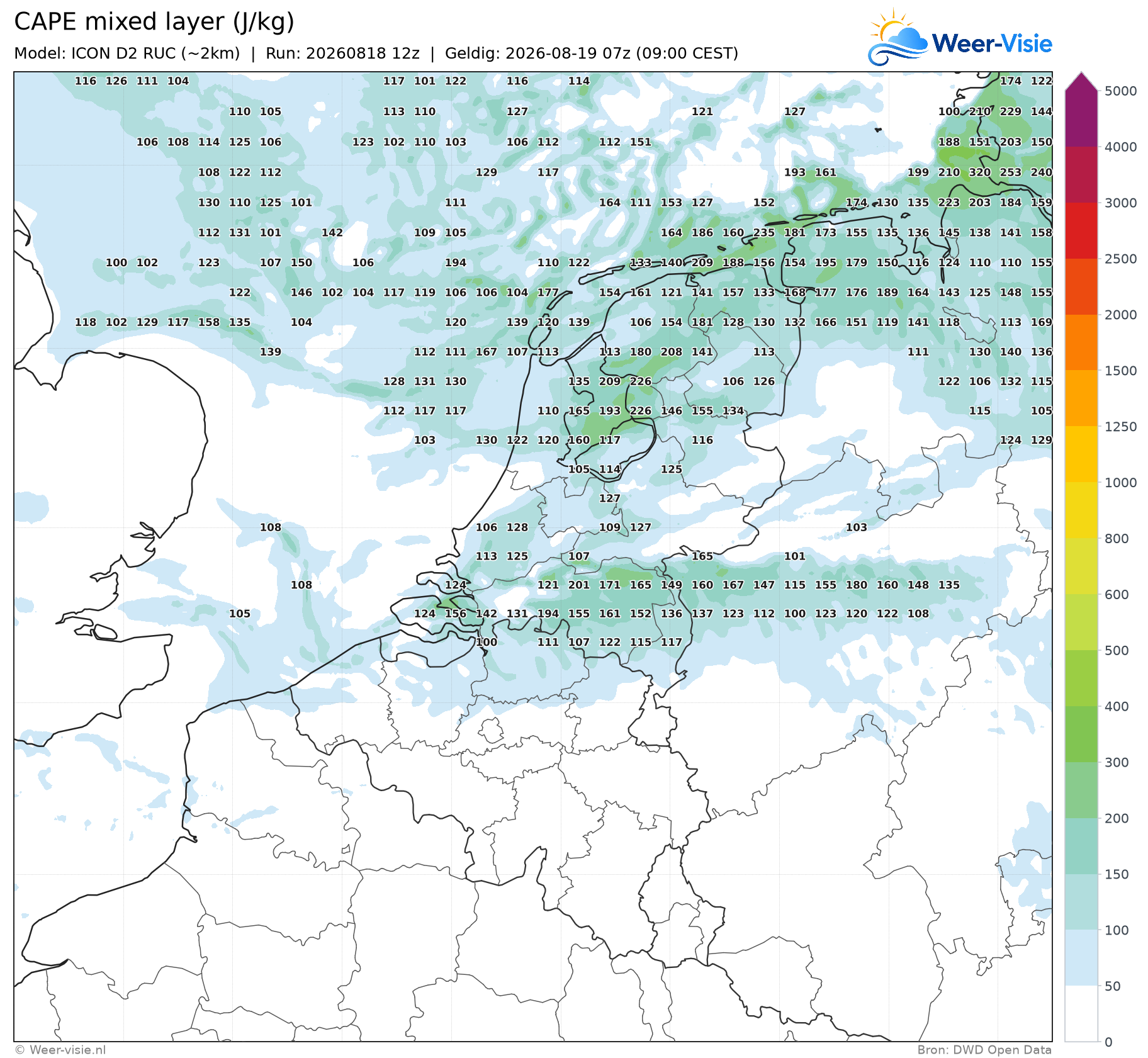Click the 201 CAPE value in the south

click(x=579, y=585)
